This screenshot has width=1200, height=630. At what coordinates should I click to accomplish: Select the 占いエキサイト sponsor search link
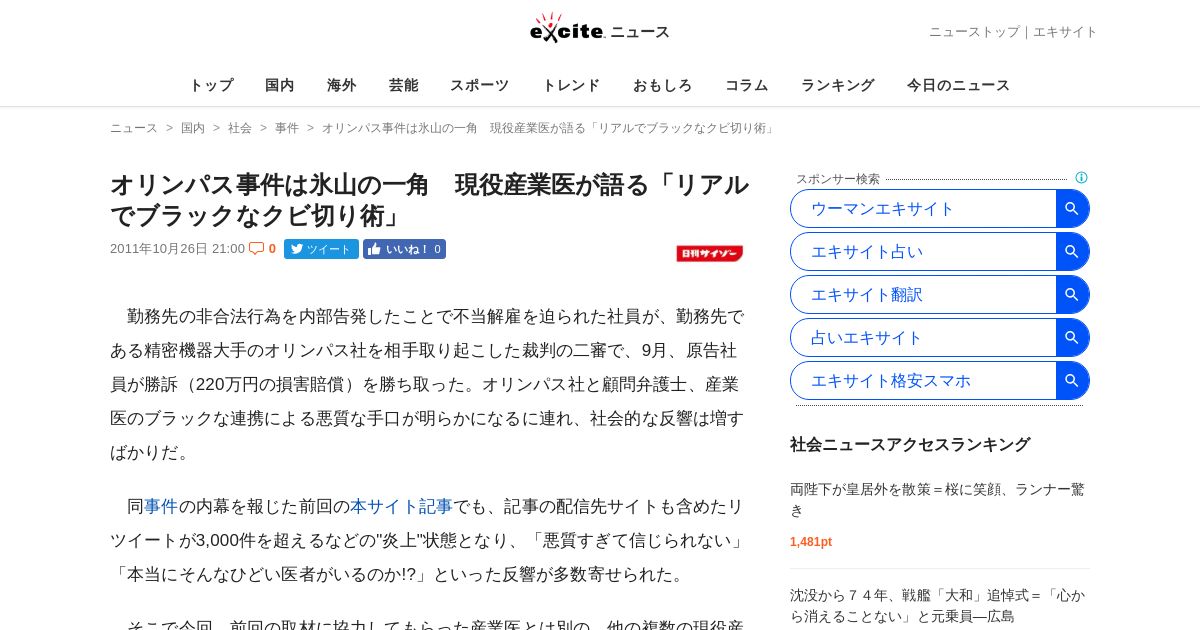coord(867,338)
